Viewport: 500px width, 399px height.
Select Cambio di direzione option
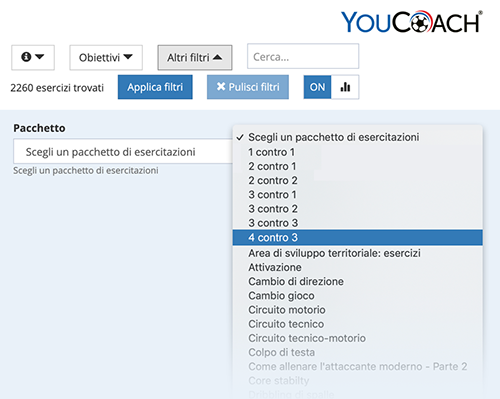[x=357, y=281]
